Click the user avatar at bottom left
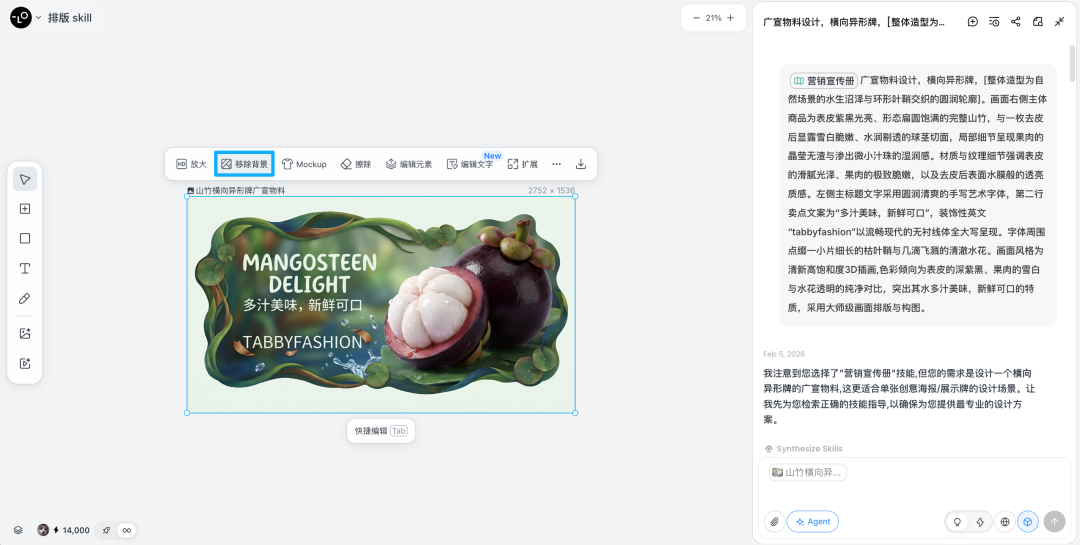 (43, 530)
